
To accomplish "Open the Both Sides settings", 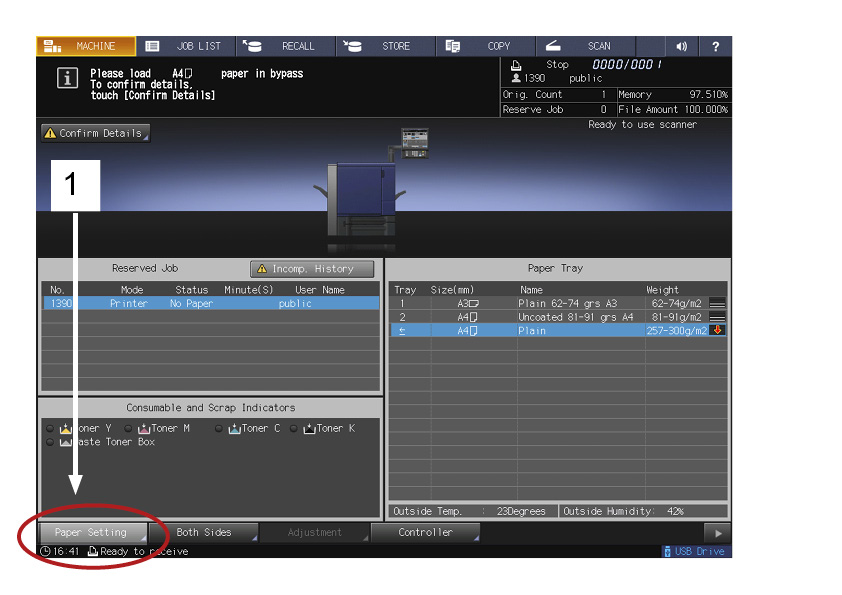I will (x=204, y=533).
